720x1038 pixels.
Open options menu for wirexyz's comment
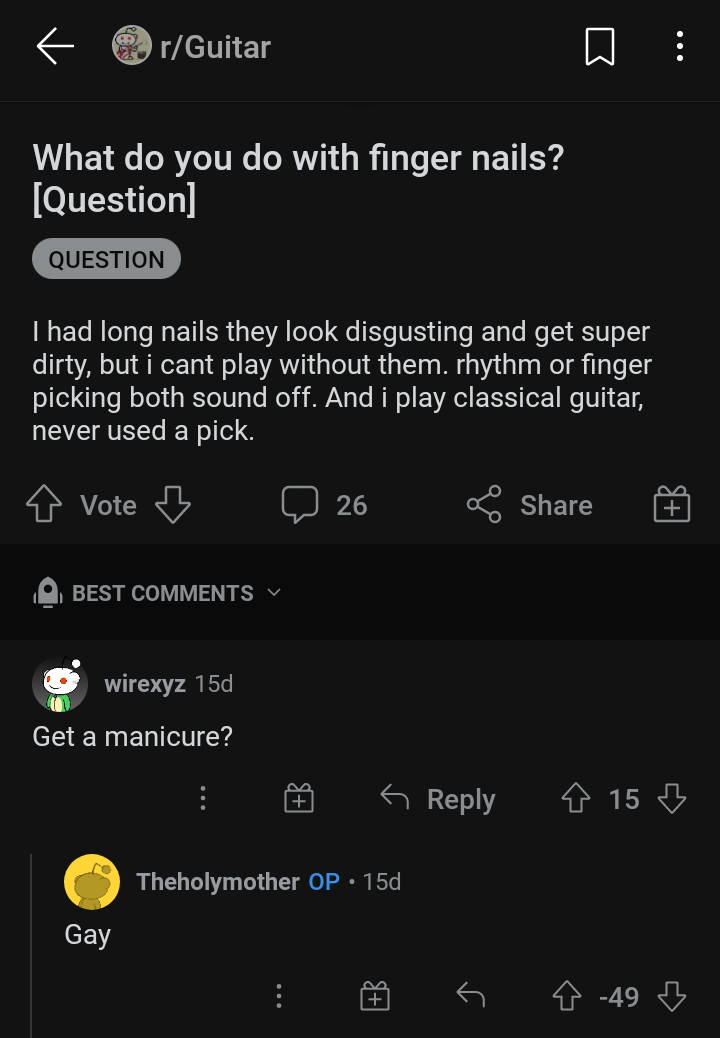click(x=203, y=798)
